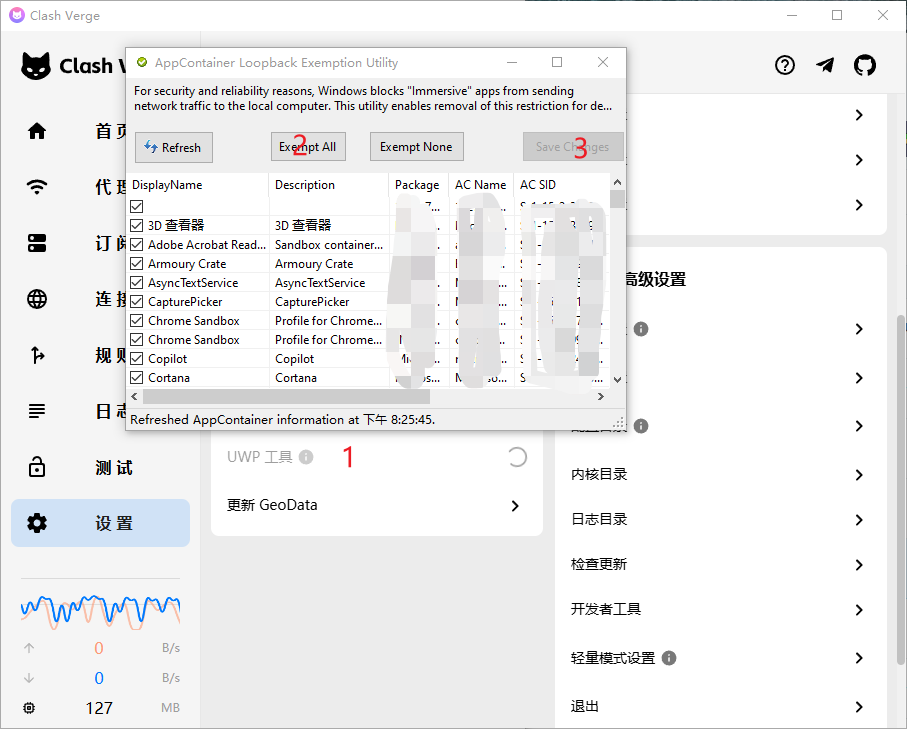Expand the 检查更新 chevron
Image resolution: width=907 pixels, height=729 pixels.
click(x=859, y=565)
